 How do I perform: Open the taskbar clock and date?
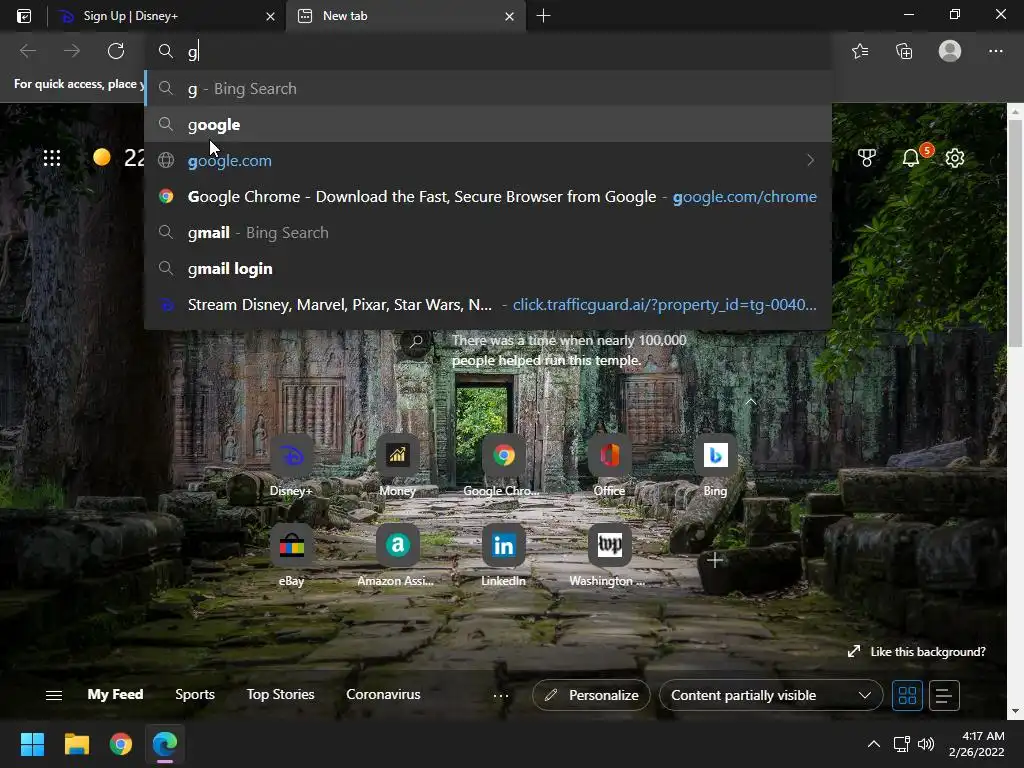(x=976, y=744)
